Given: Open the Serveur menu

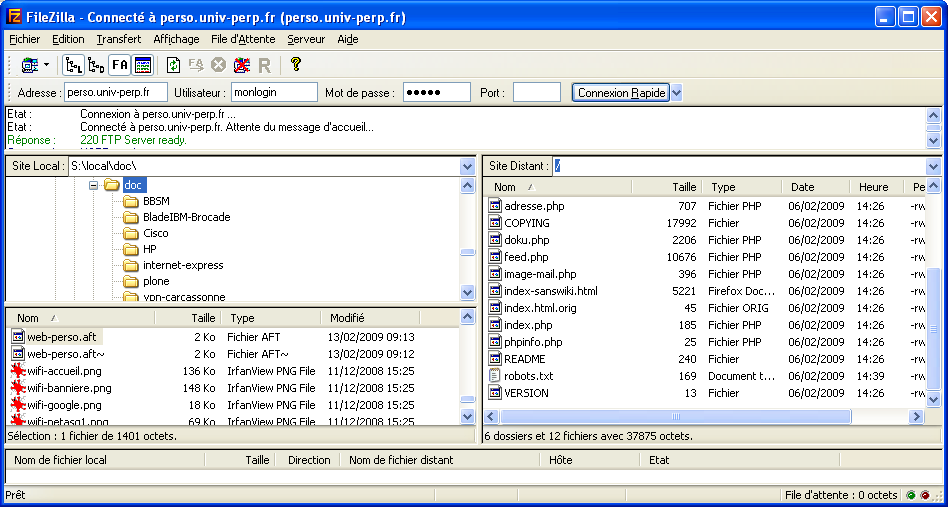Looking at the screenshot, I should (305, 39).
